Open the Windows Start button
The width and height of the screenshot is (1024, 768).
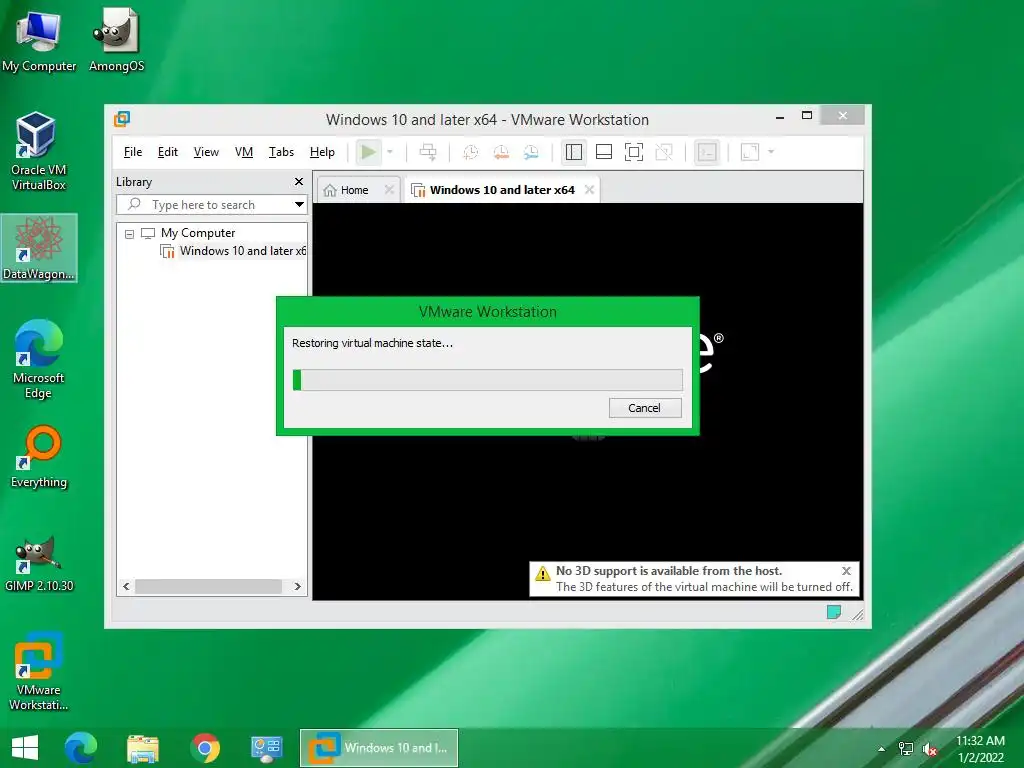click(x=25, y=748)
